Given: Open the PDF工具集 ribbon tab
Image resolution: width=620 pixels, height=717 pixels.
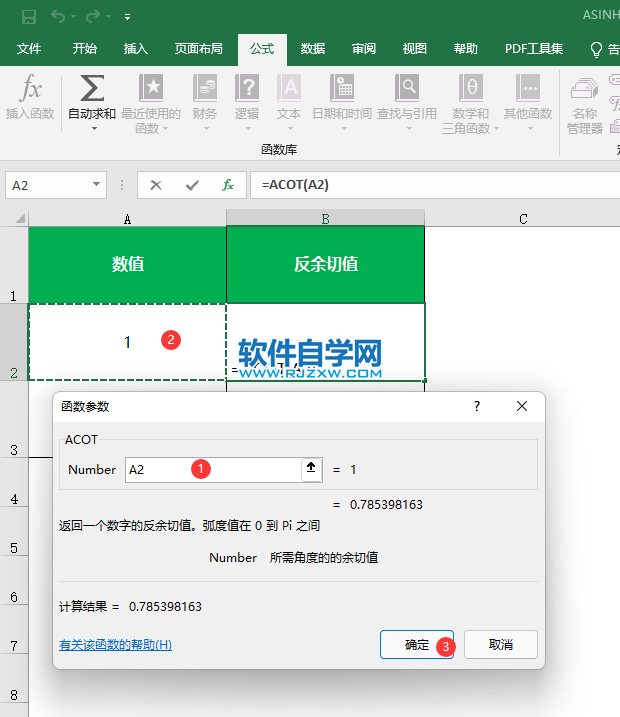Looking at the screenshot, I should [x=534, y=48].
